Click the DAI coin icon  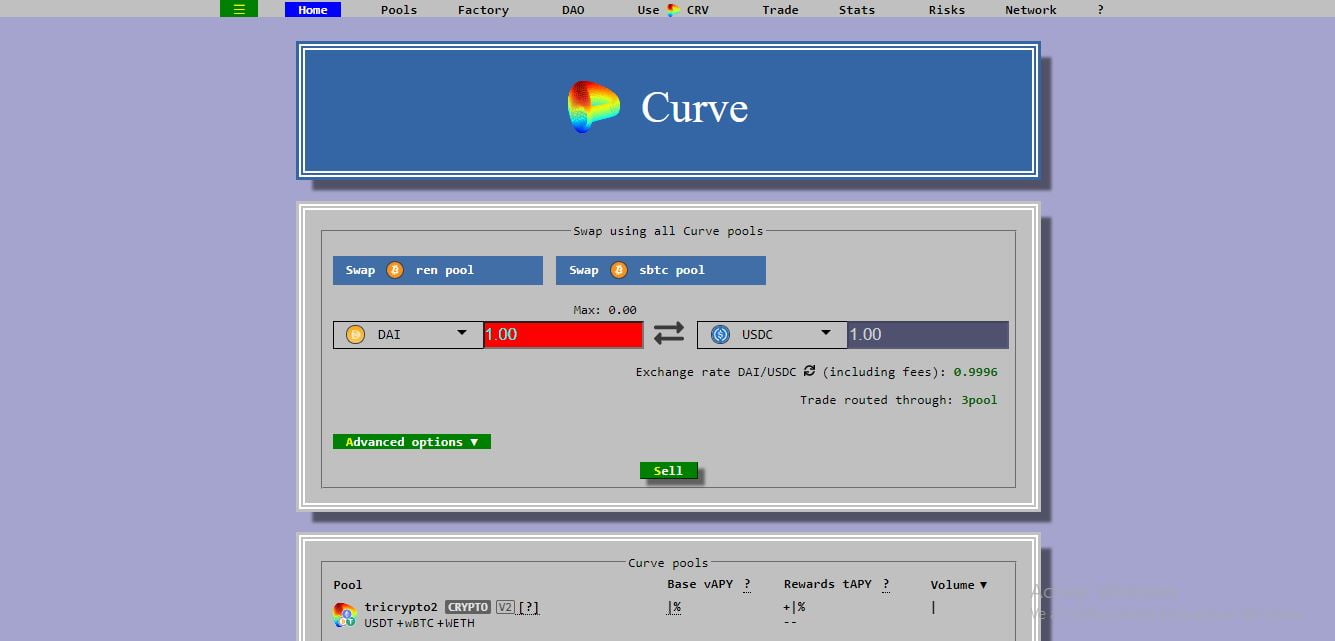click(355, 335)
